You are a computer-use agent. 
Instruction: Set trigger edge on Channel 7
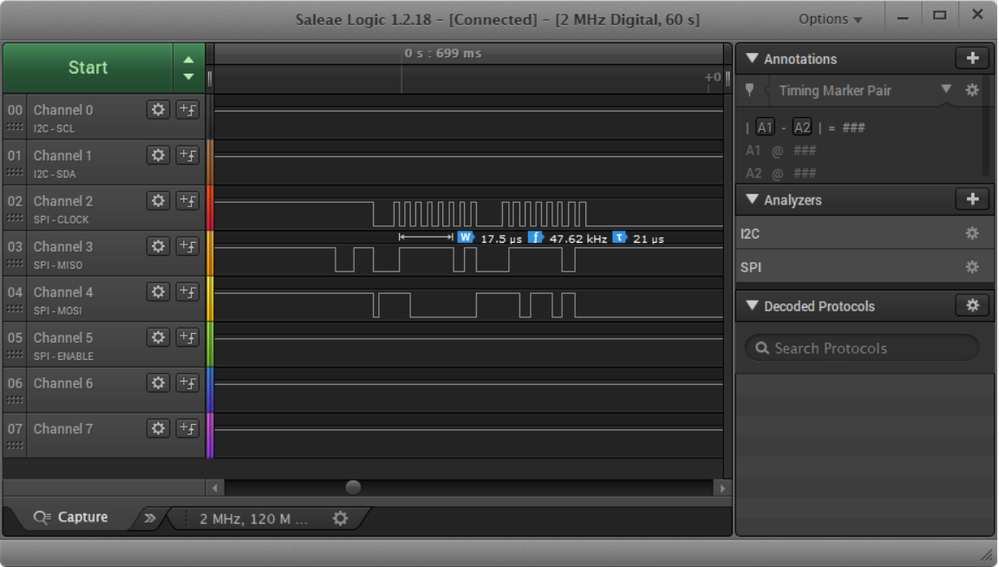point(187,429)
